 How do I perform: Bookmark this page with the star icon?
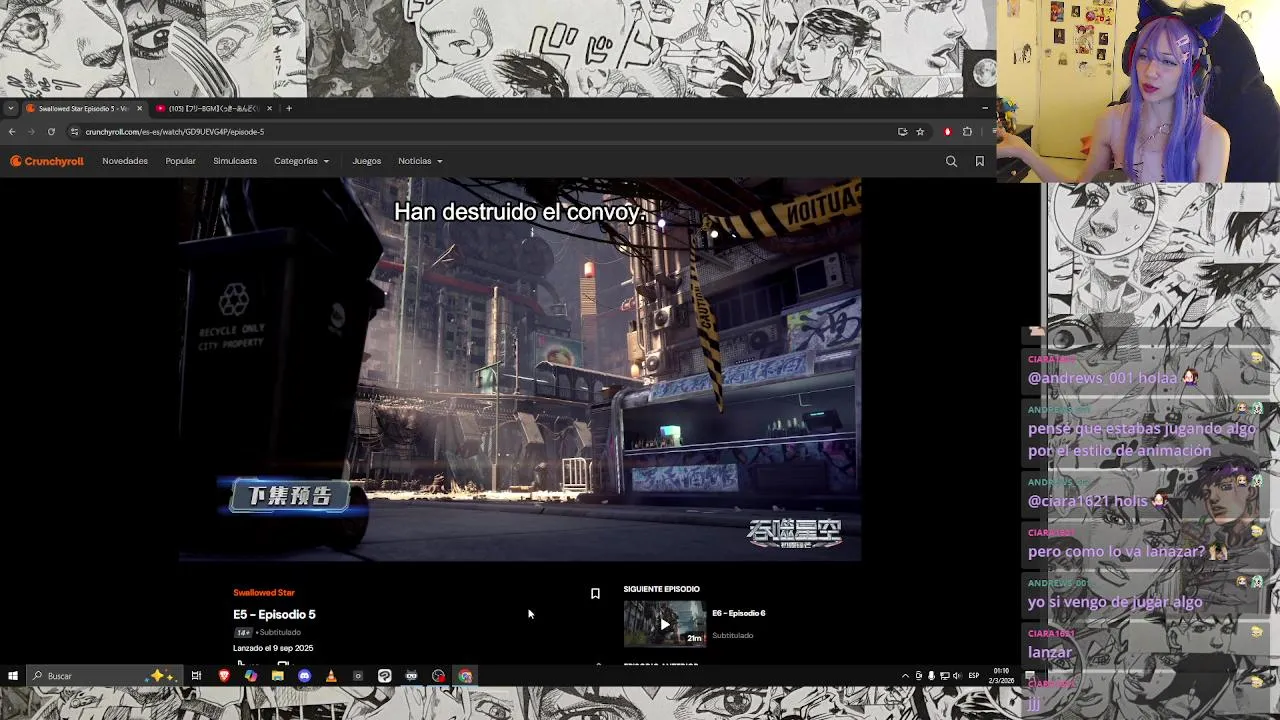coord(920,132)
